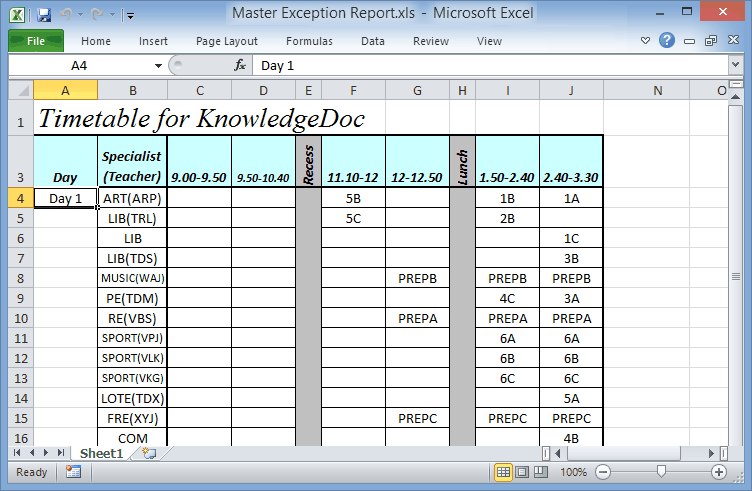The image size is (752, 491).
Task: Insert a new worksheet via tab icon
Action: 149,453
